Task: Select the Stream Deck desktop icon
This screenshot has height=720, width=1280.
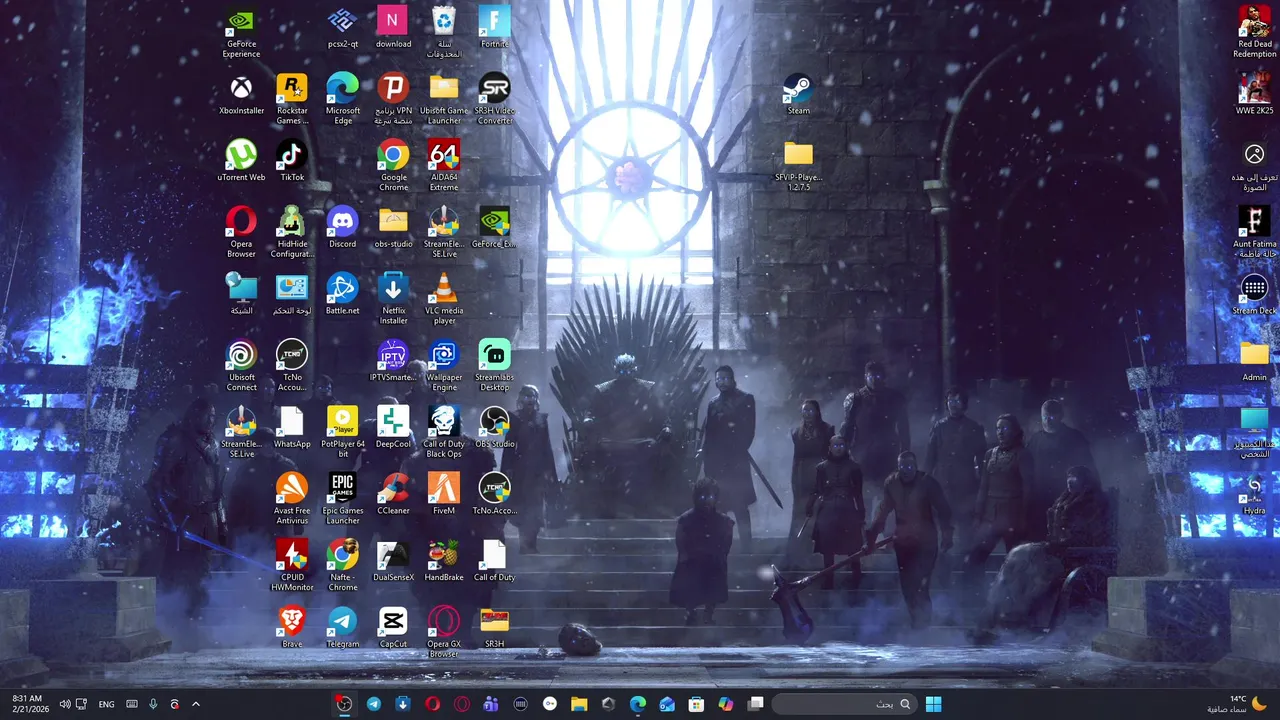Action: tap(1254, 295)
